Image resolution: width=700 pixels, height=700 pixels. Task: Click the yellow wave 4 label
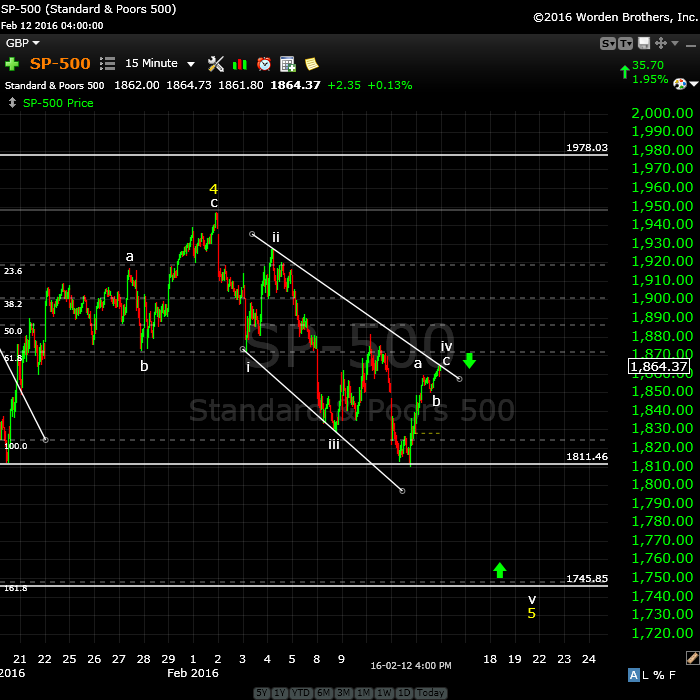[213, 189]
